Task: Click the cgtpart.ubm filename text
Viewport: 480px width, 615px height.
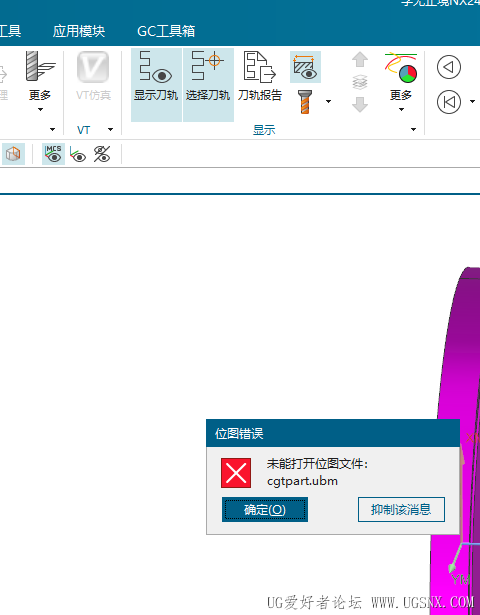Action: coord(302,481)
